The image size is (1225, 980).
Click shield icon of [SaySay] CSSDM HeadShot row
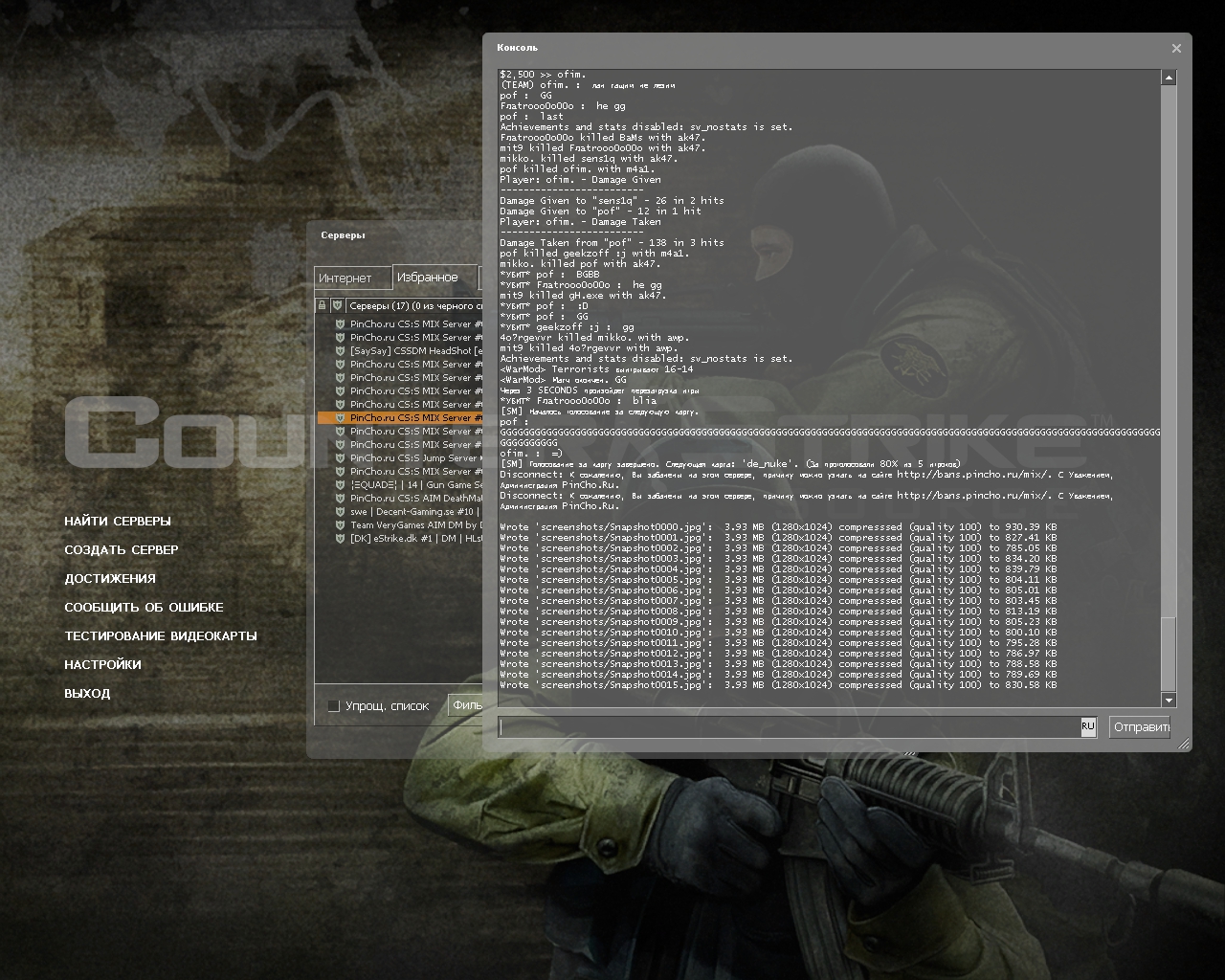pyautogui.click(x=340, y=351)
